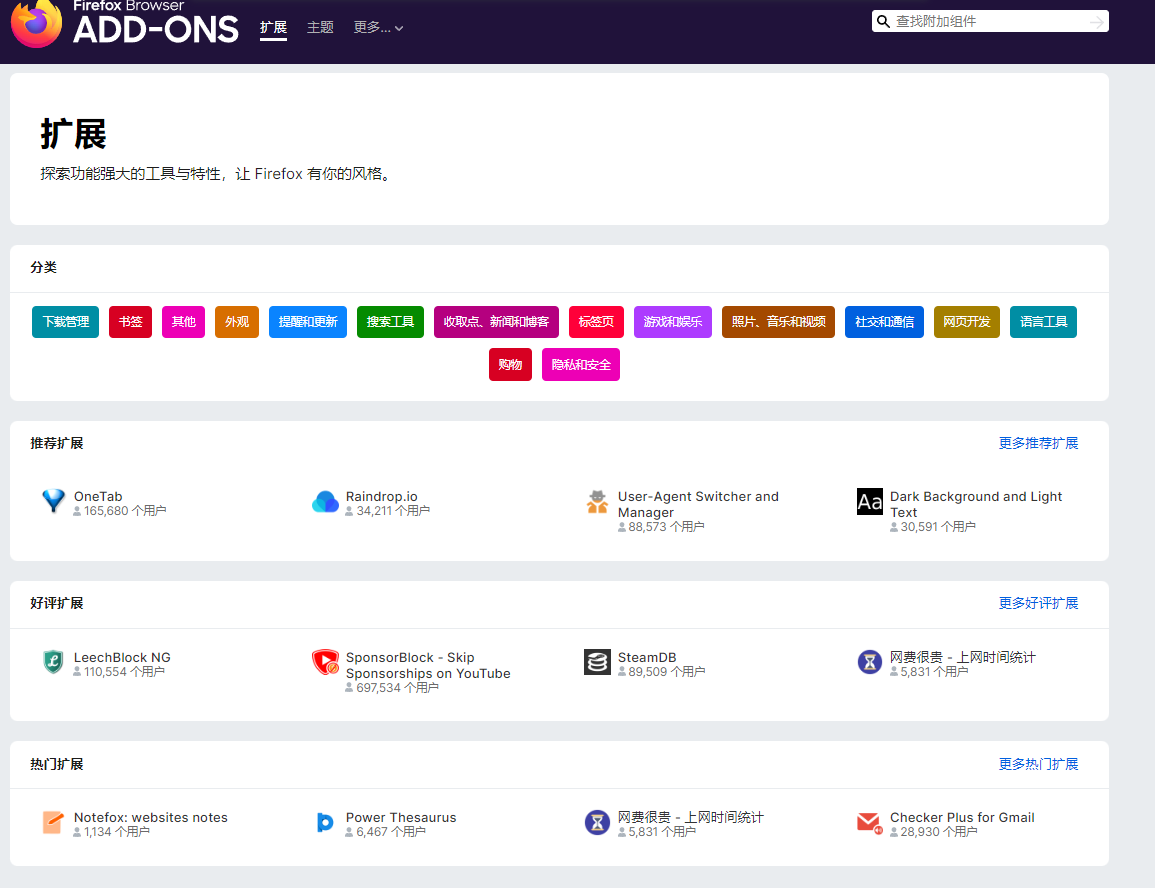
Task: Click the Checker Plus for Gmail icon
Action: point(869,822)
